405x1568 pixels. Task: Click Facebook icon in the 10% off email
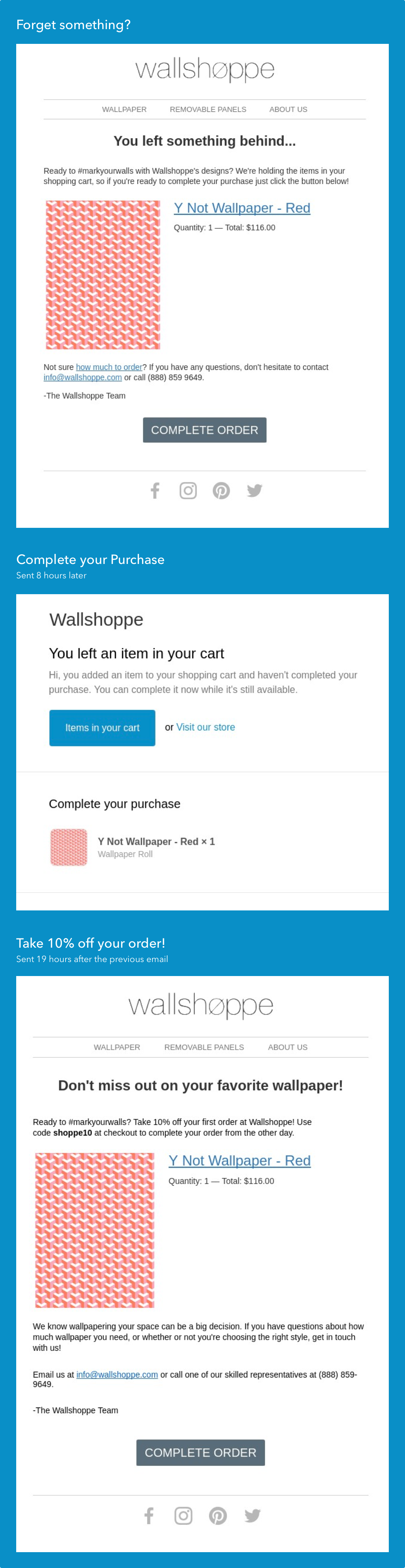[148, 1516]
